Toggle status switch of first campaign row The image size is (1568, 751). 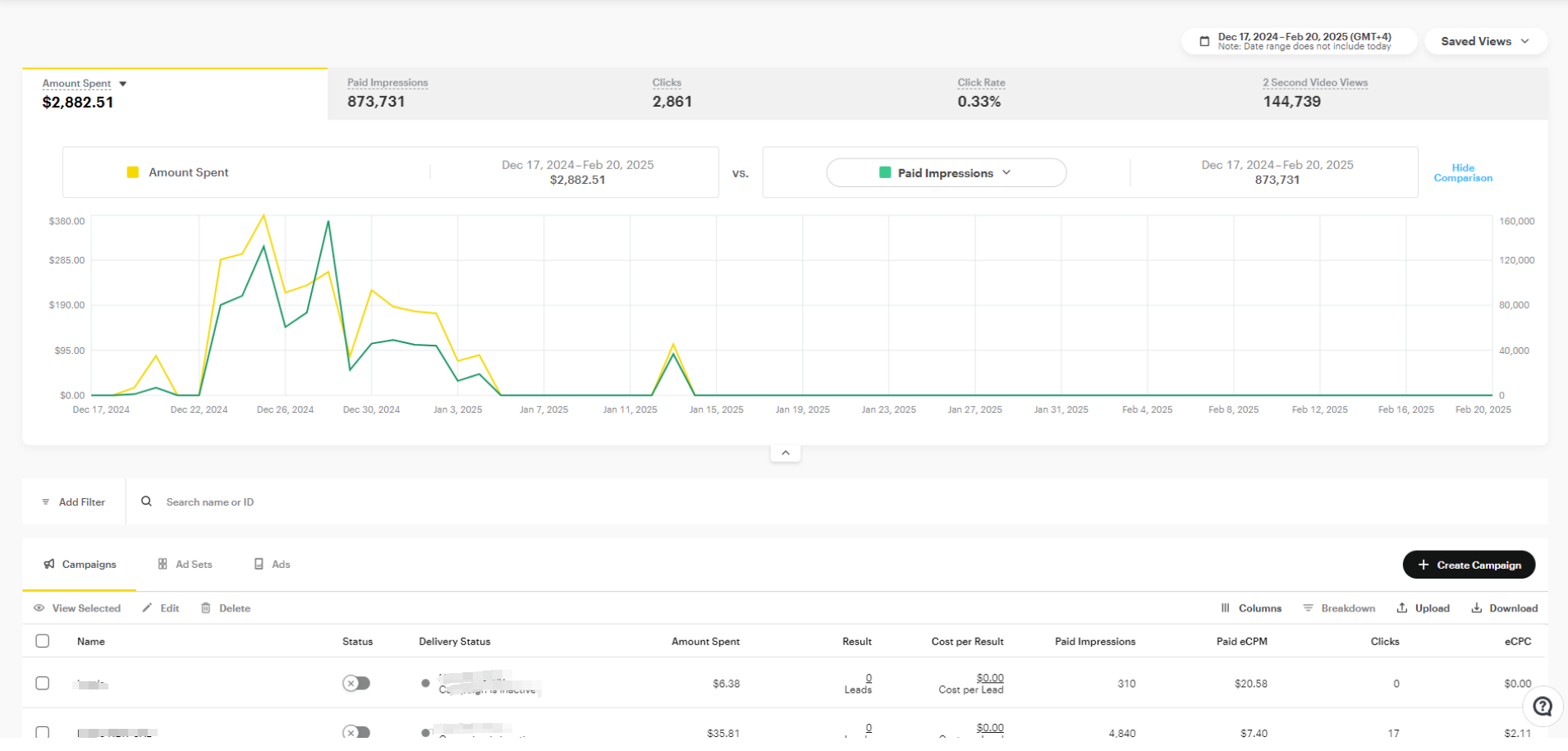point(356,683)
